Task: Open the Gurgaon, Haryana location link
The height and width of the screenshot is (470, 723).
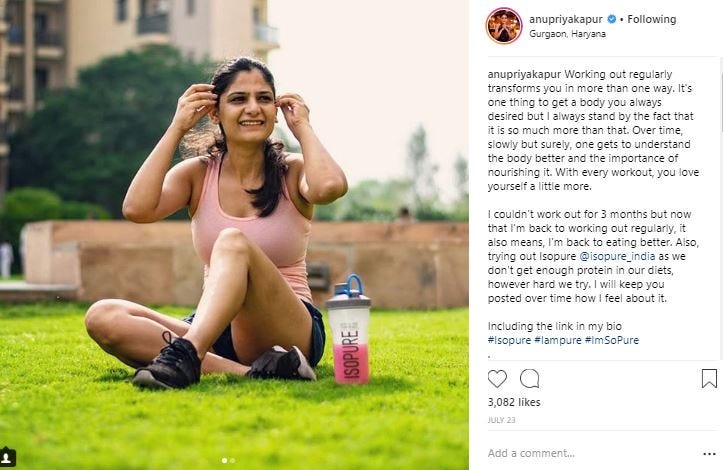Action: coord(567,34)
